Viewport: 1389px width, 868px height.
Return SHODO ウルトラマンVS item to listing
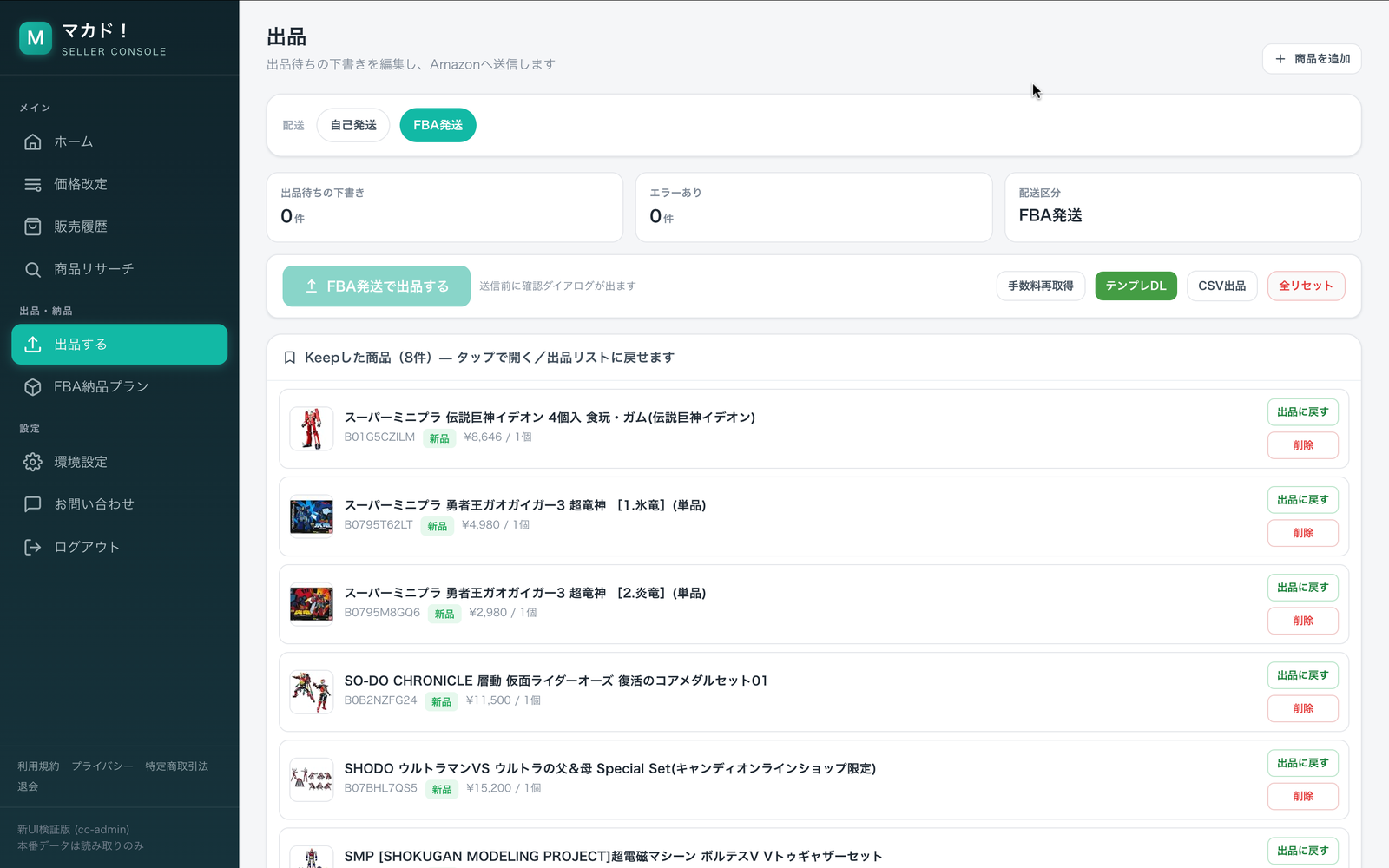tap(1302, 763)
